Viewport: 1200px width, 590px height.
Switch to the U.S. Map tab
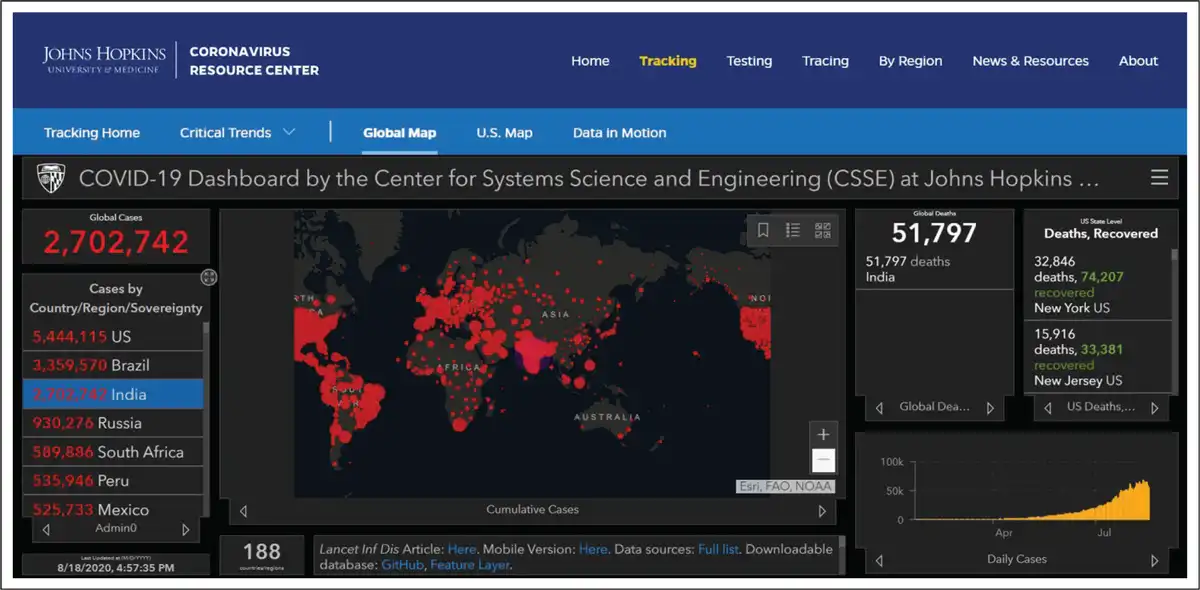(504, 133)
